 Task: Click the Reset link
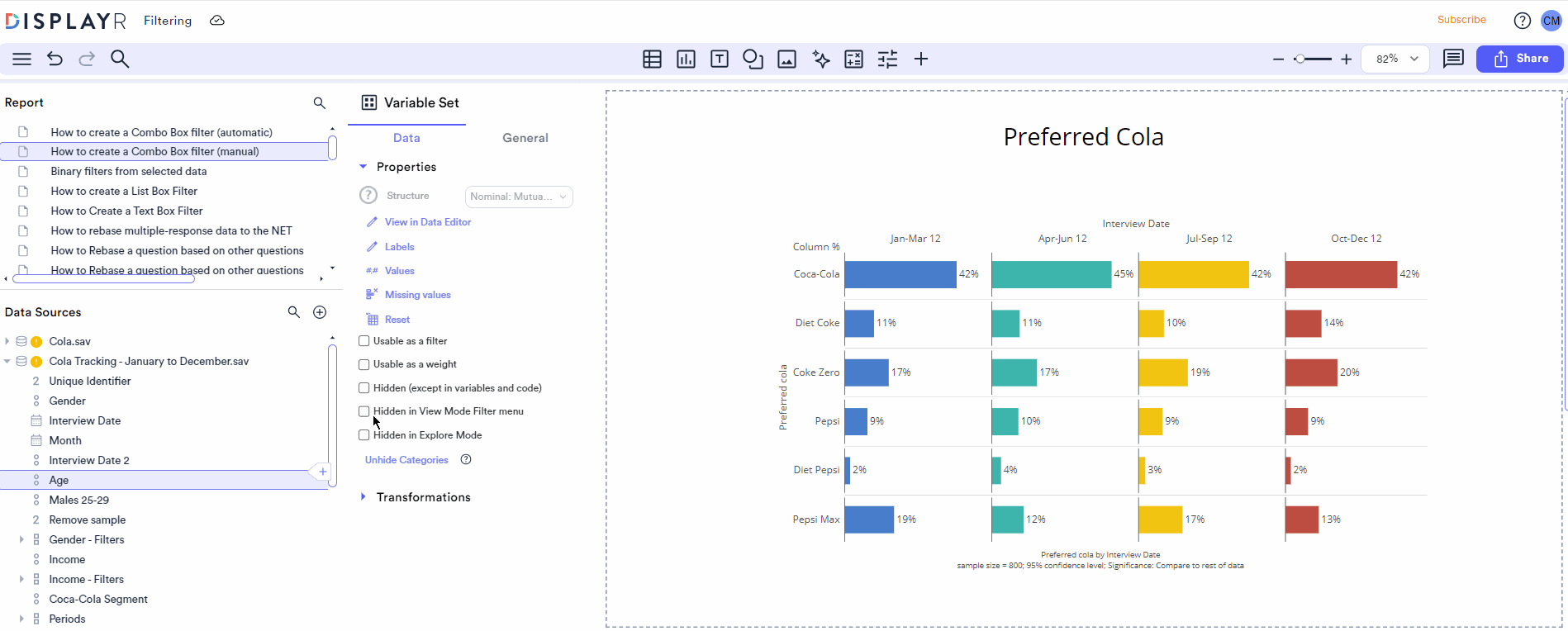(x=397, y=320)
